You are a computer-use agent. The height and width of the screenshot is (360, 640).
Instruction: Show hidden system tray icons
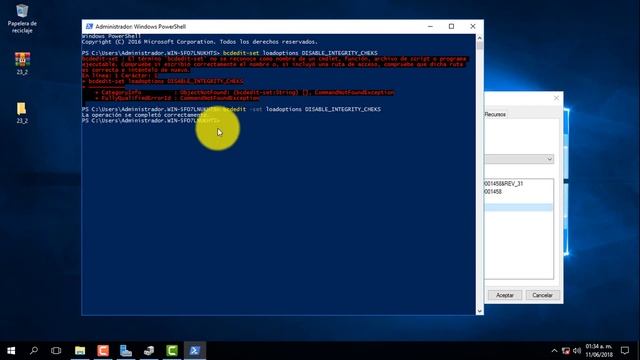pyautogui.click(x=554, y=351)
